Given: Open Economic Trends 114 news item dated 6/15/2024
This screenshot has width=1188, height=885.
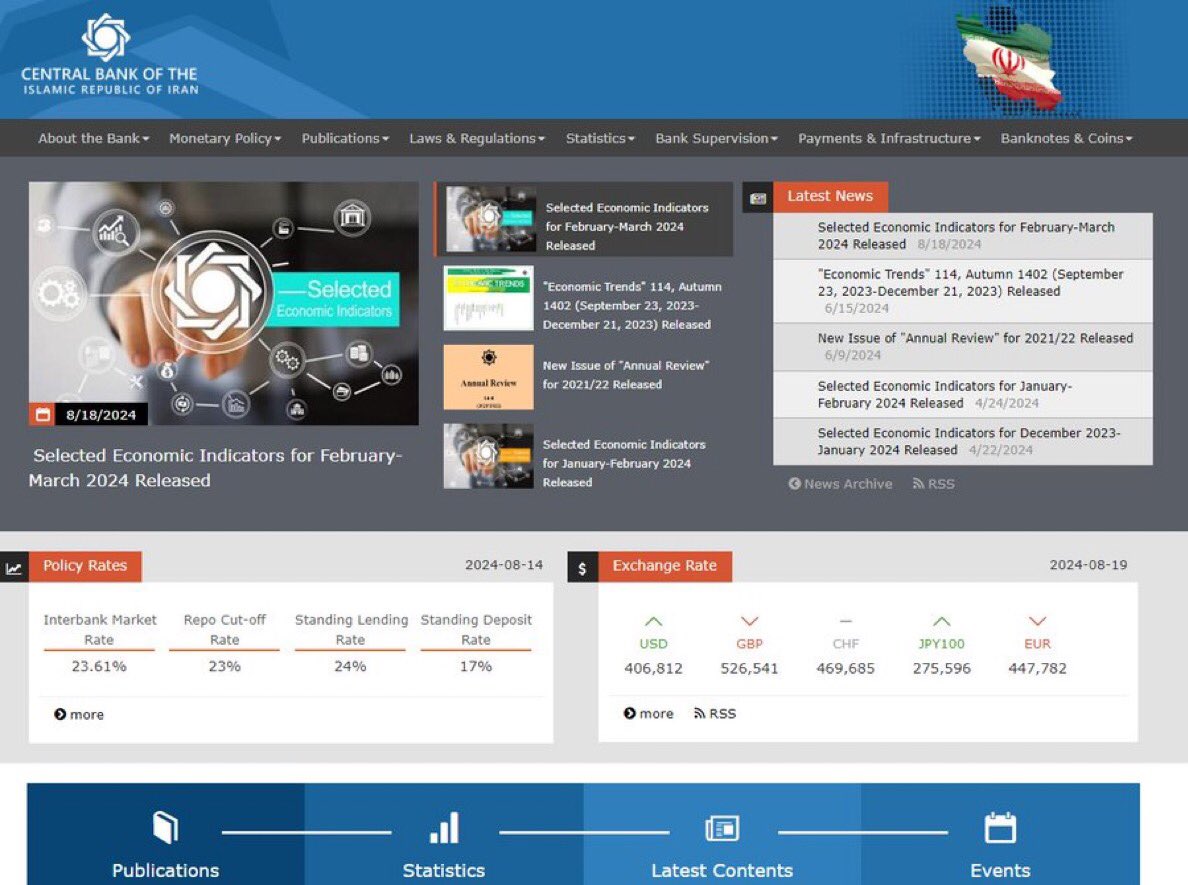Looking at the screenshot, I should tap(963, 291).
